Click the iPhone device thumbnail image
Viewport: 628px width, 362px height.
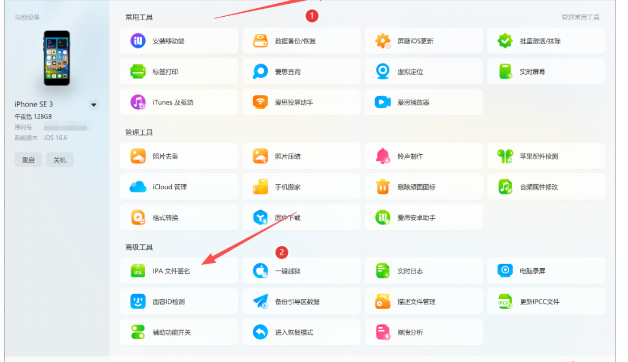(56, 58)
